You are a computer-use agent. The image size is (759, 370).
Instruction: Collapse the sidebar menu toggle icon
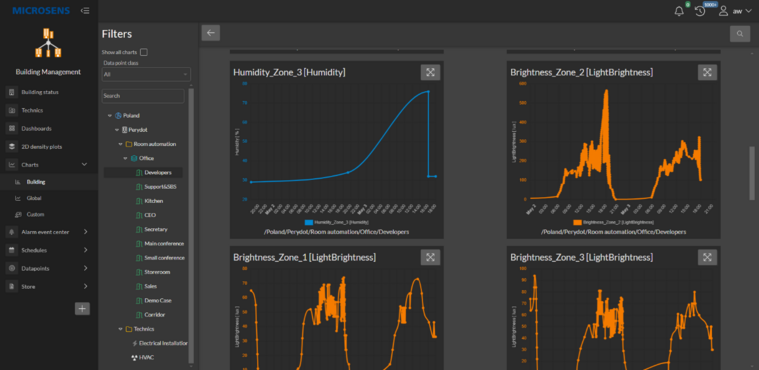(x=85, y=11)
